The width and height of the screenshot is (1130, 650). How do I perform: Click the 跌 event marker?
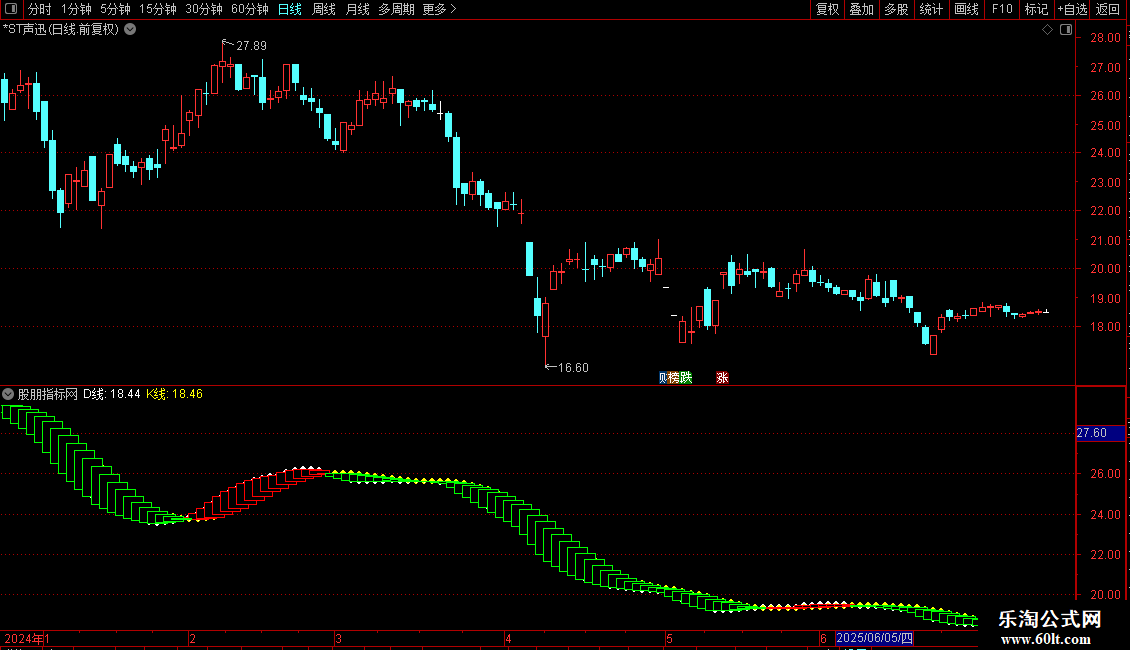[x=686, y=378]
